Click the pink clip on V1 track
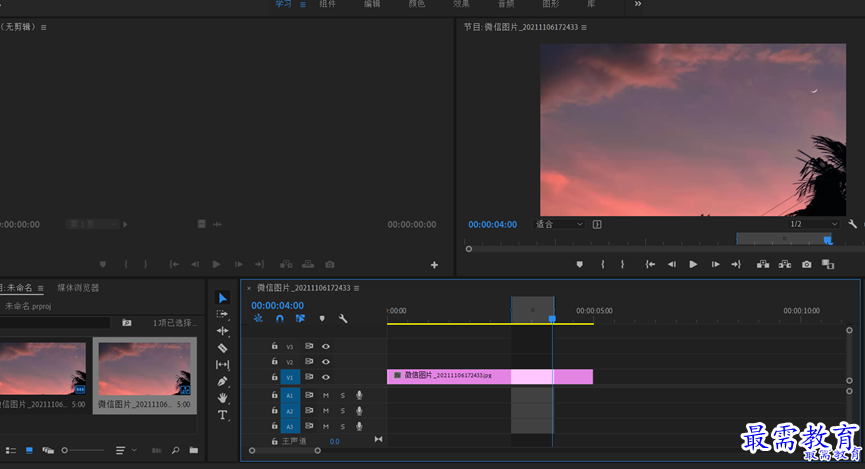The height and width of the screenshot is (469, 865). click(490, 377)
